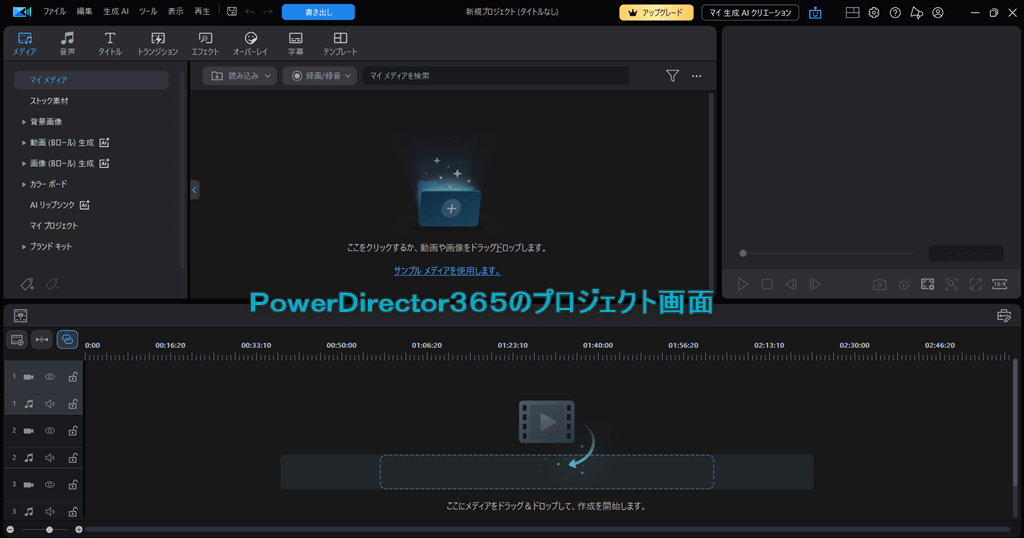Open the エフェクト room

pyautogui.click(x=205, y=43)
